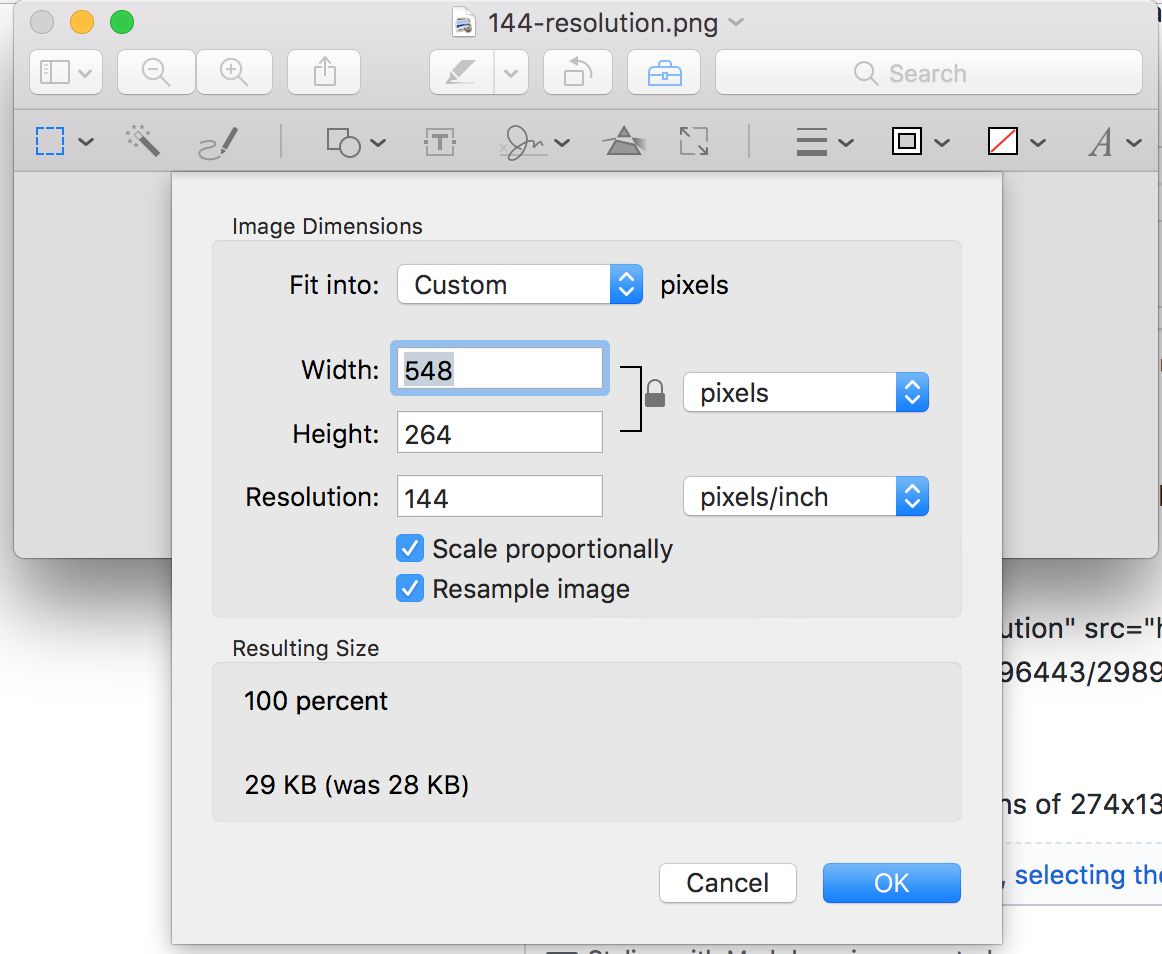The width and height of the screenshot is (1162, 954).
Task: Toggle the Markup toolbox button
Action: (x=664, y=73)
